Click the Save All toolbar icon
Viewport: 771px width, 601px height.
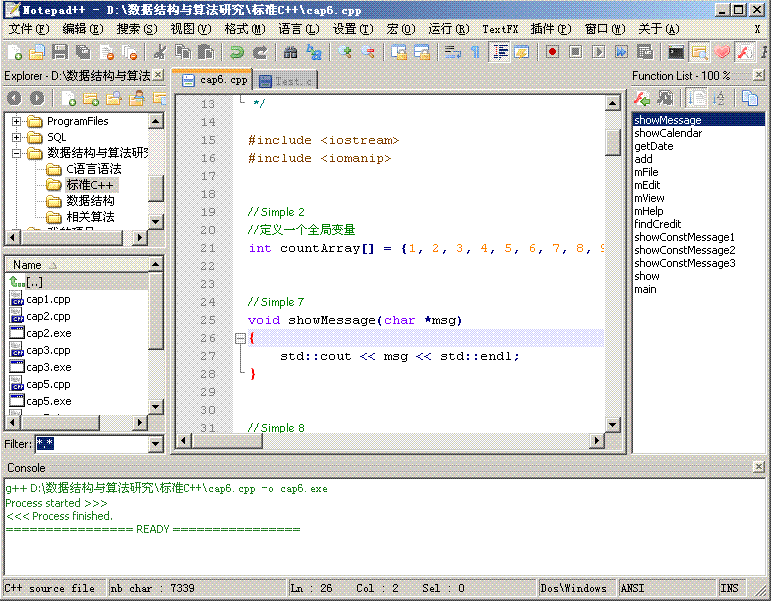tap(83, 52)
